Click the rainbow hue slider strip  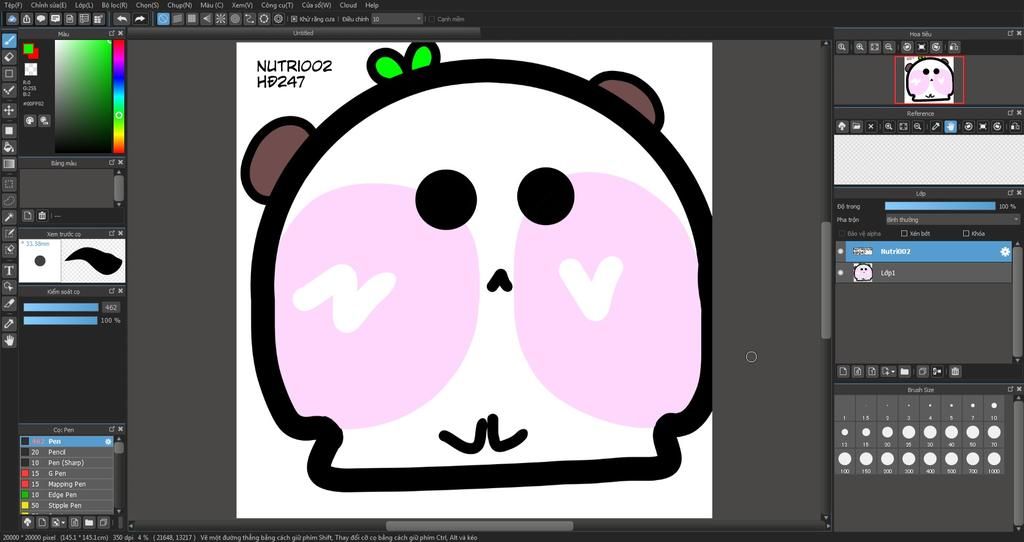[x=119, y=96]
